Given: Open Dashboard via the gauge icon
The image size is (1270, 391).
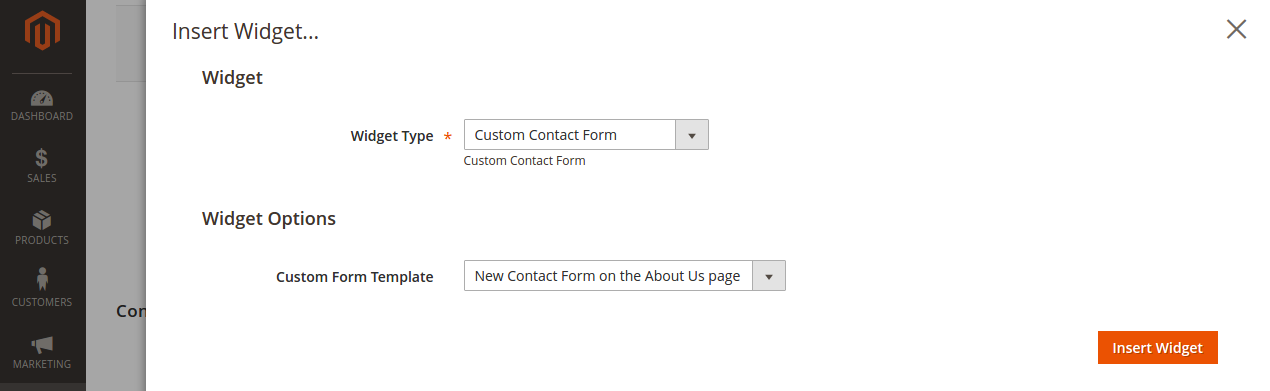Looking at the screenshot, I should (x=42, y=98).
